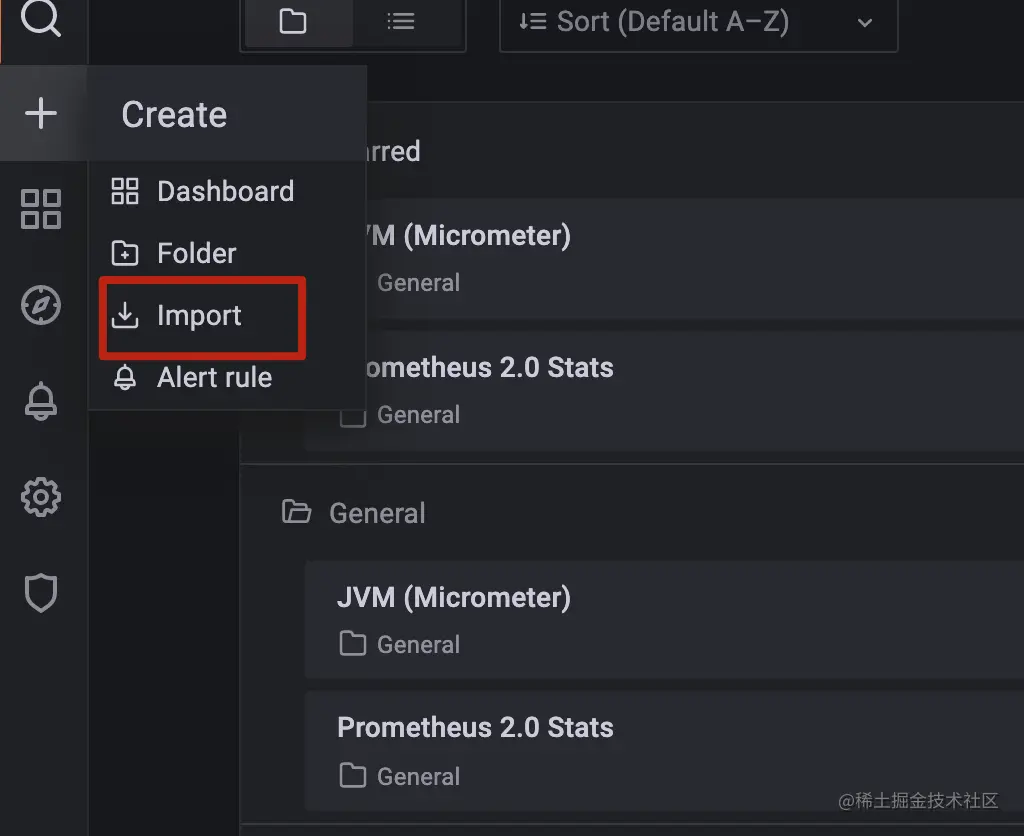Choose Folder from the Create menu
1024x836 pixels.
[x=226, y=253]
